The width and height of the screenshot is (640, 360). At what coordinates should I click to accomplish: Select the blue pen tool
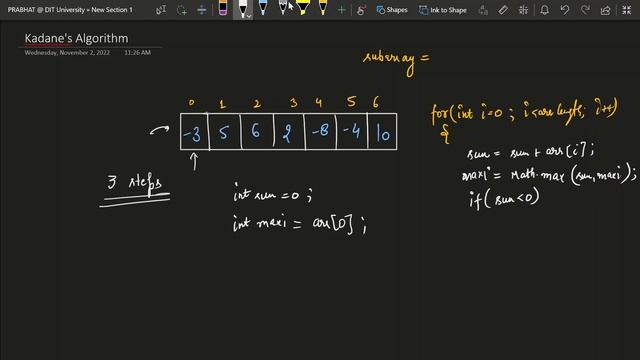click(263, 8)
